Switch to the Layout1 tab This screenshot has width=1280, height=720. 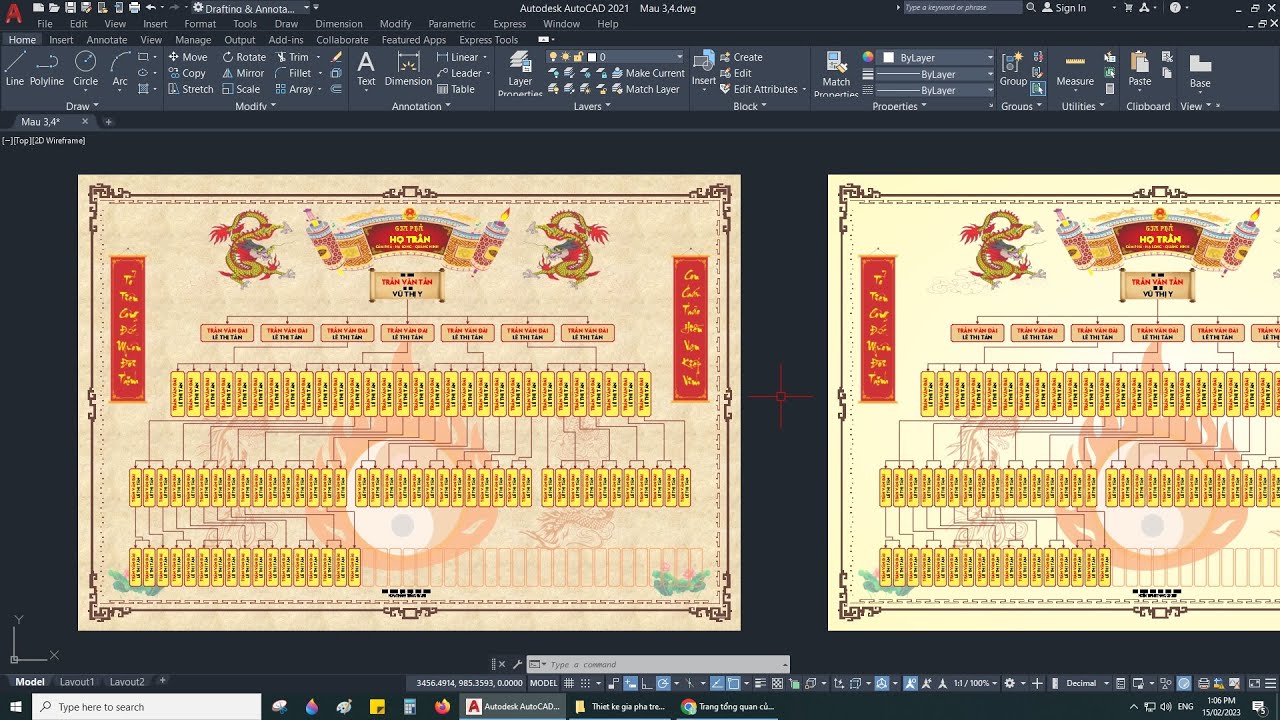[77, 682]
